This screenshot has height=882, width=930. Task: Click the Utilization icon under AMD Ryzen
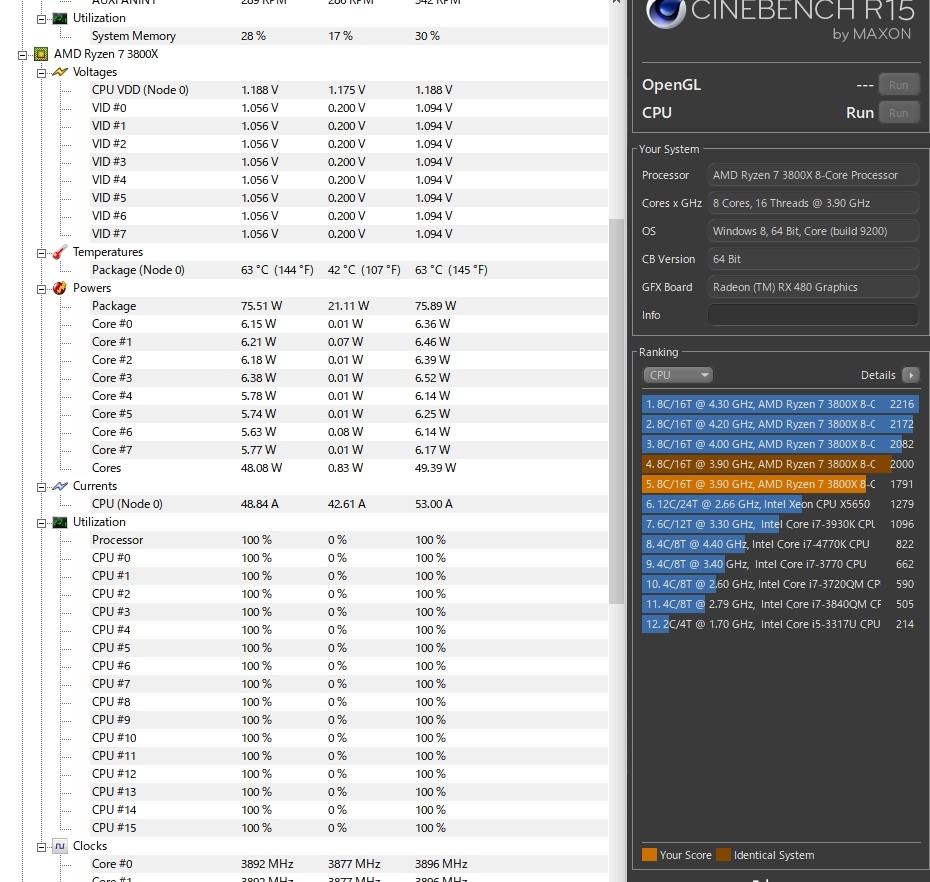pyautogui.click(x=59, y=522)
